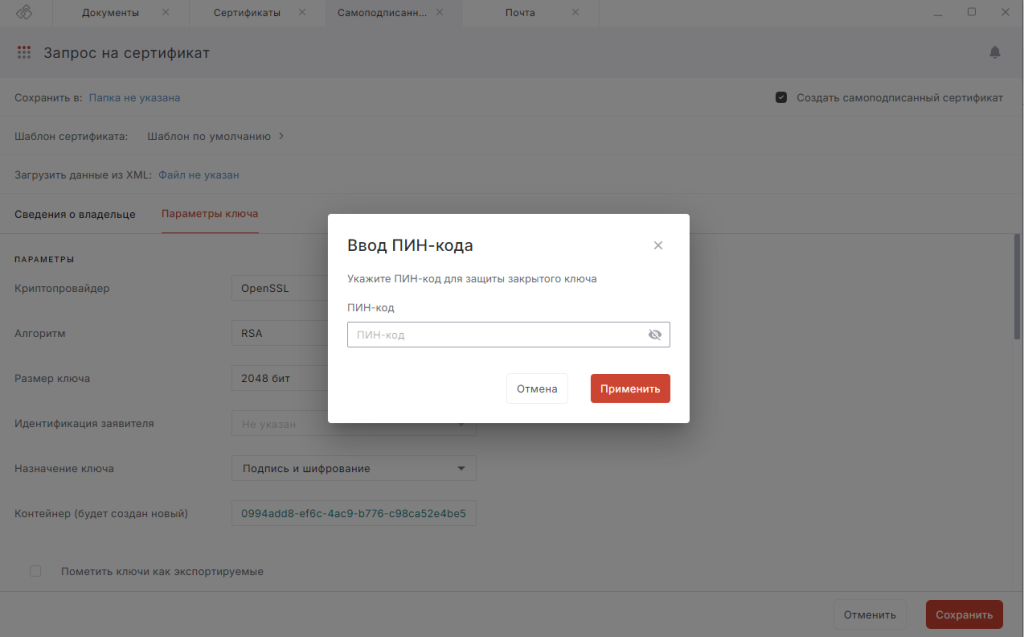Screen dimensions: 1024x637
Task: Click the Отменить button at bottom
Action: tap(869, 614)
